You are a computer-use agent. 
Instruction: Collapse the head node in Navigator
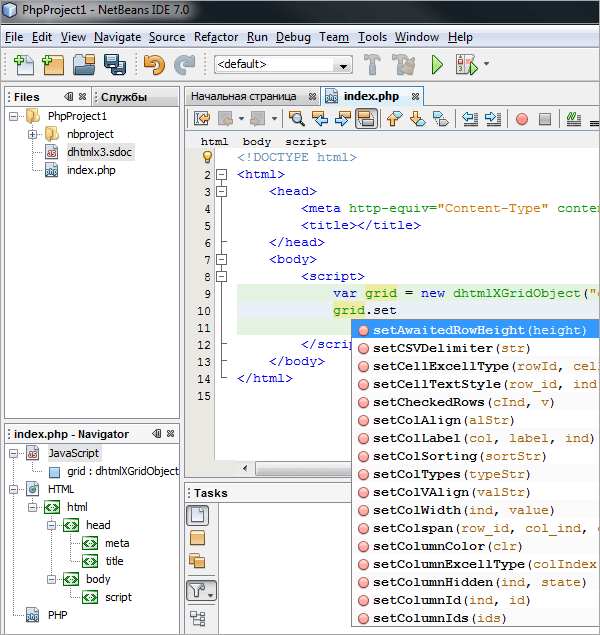click(x=53, y=525)
